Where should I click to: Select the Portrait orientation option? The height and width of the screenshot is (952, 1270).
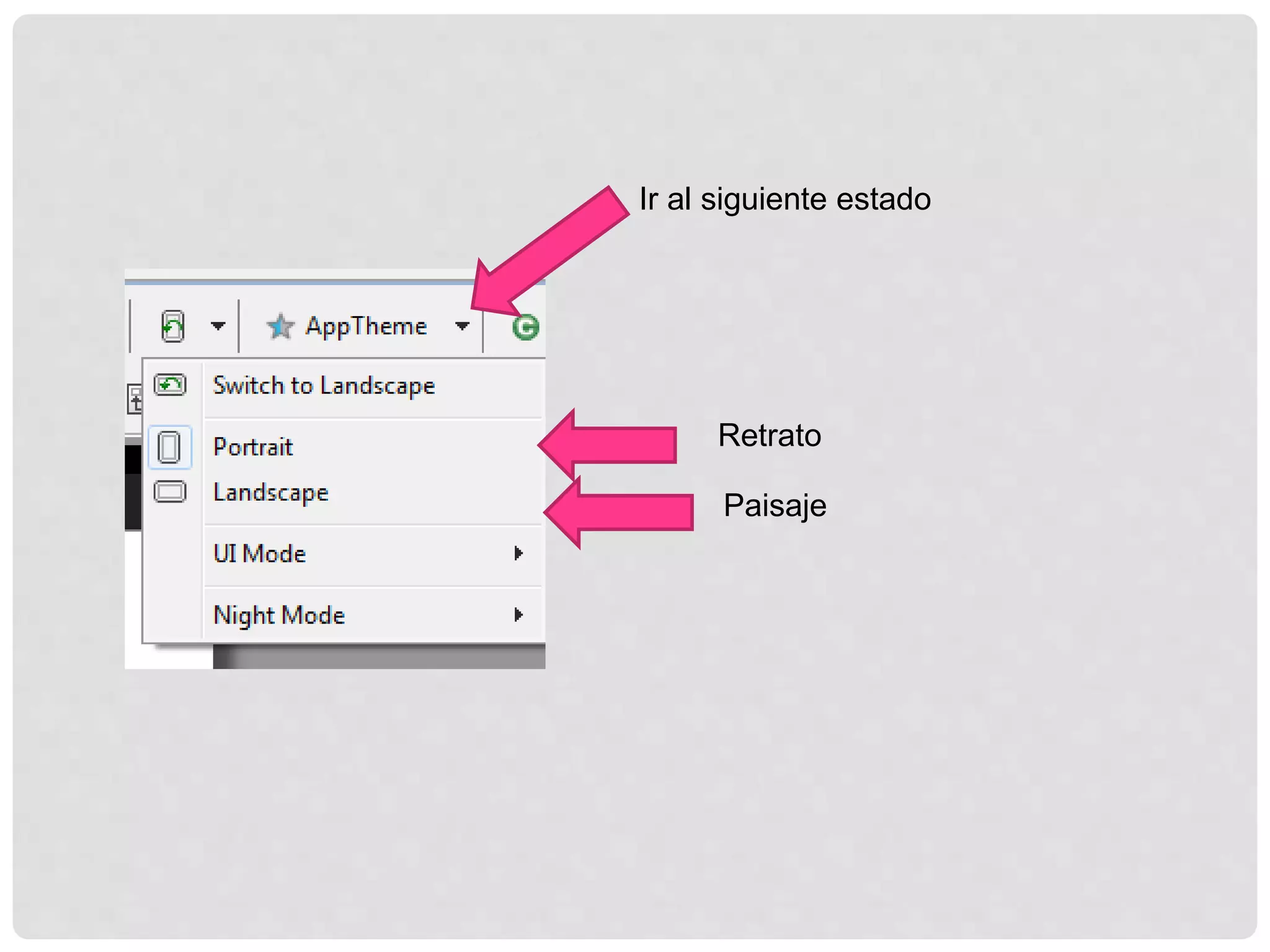coord(253,447)
